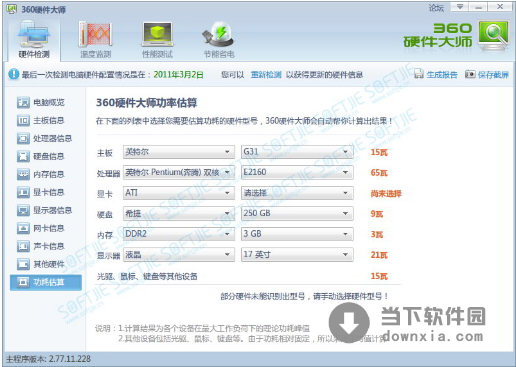Open the 性能测试 performance test tab
The width and height of the screenshot is (516, 367).
tap(157, 40)
